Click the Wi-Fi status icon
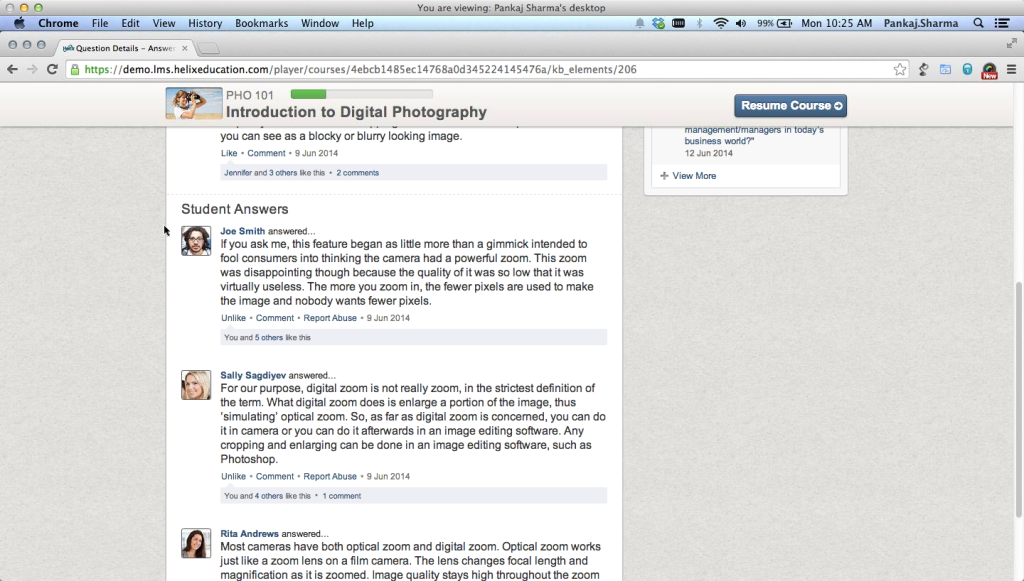The width and height of the screenshot is (1024, 581). [x=720, y=24]
